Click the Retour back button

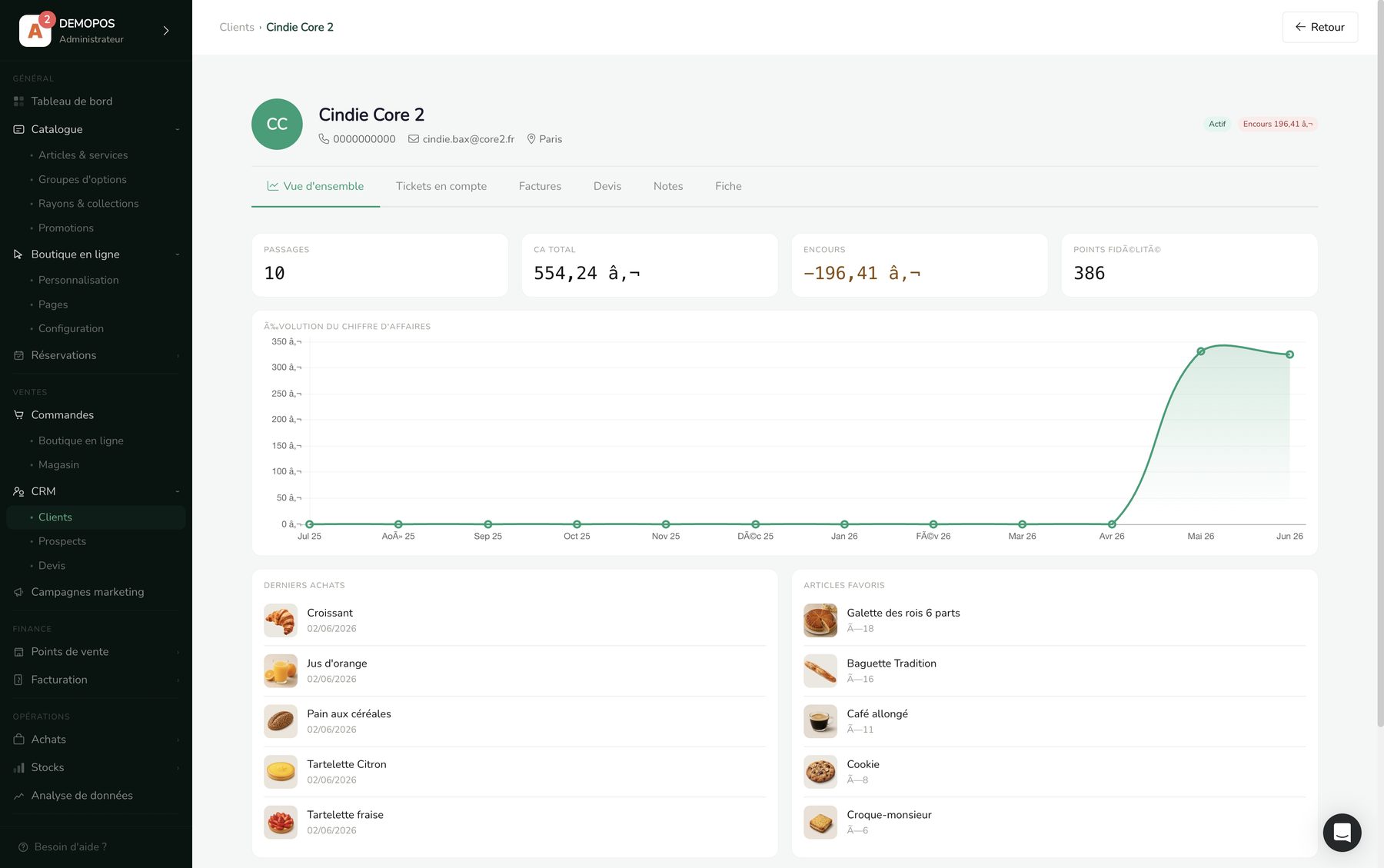pyautogui.click(x=1319, y=27)
